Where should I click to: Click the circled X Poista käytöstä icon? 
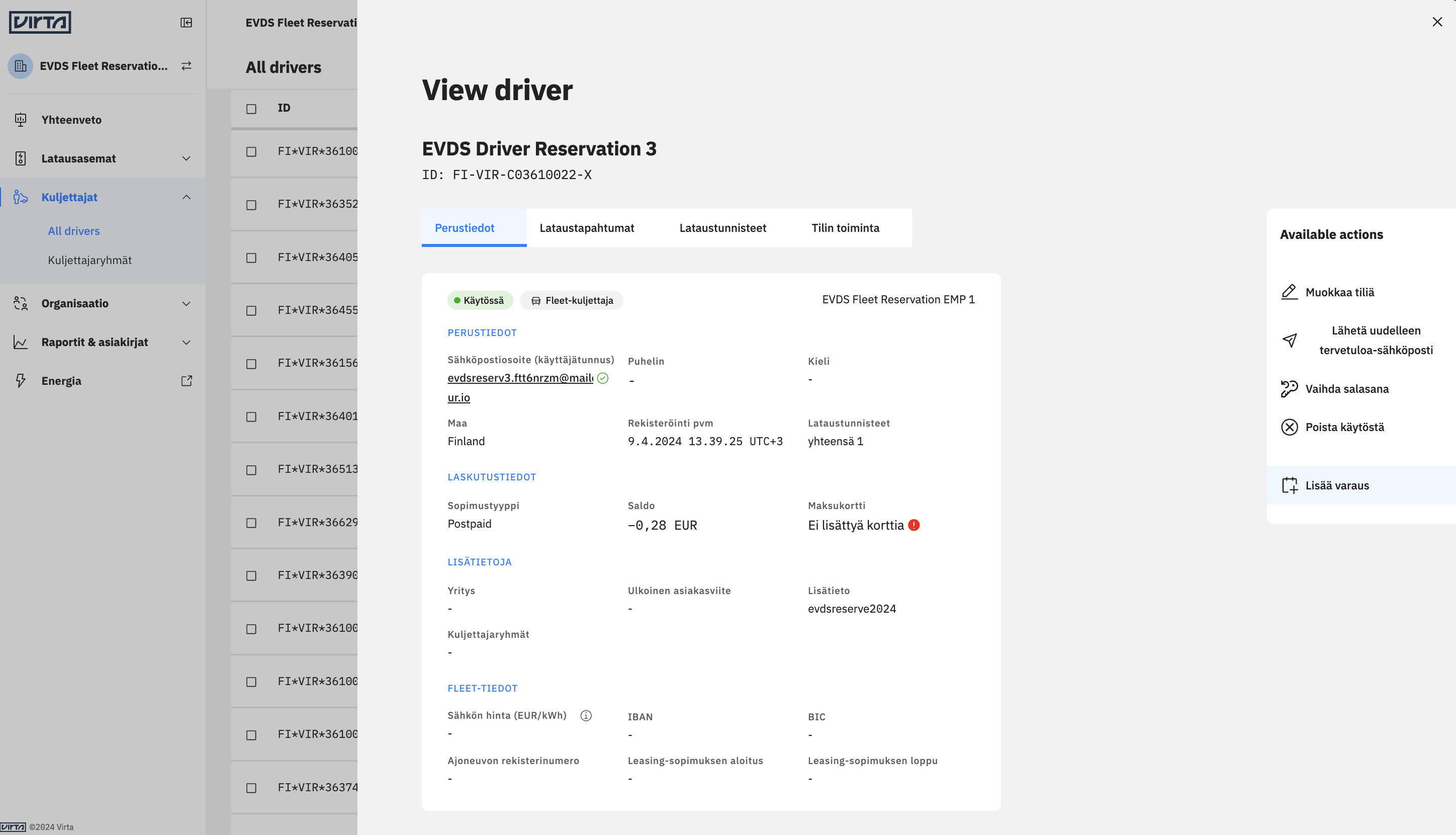(x=1289, y=427)
